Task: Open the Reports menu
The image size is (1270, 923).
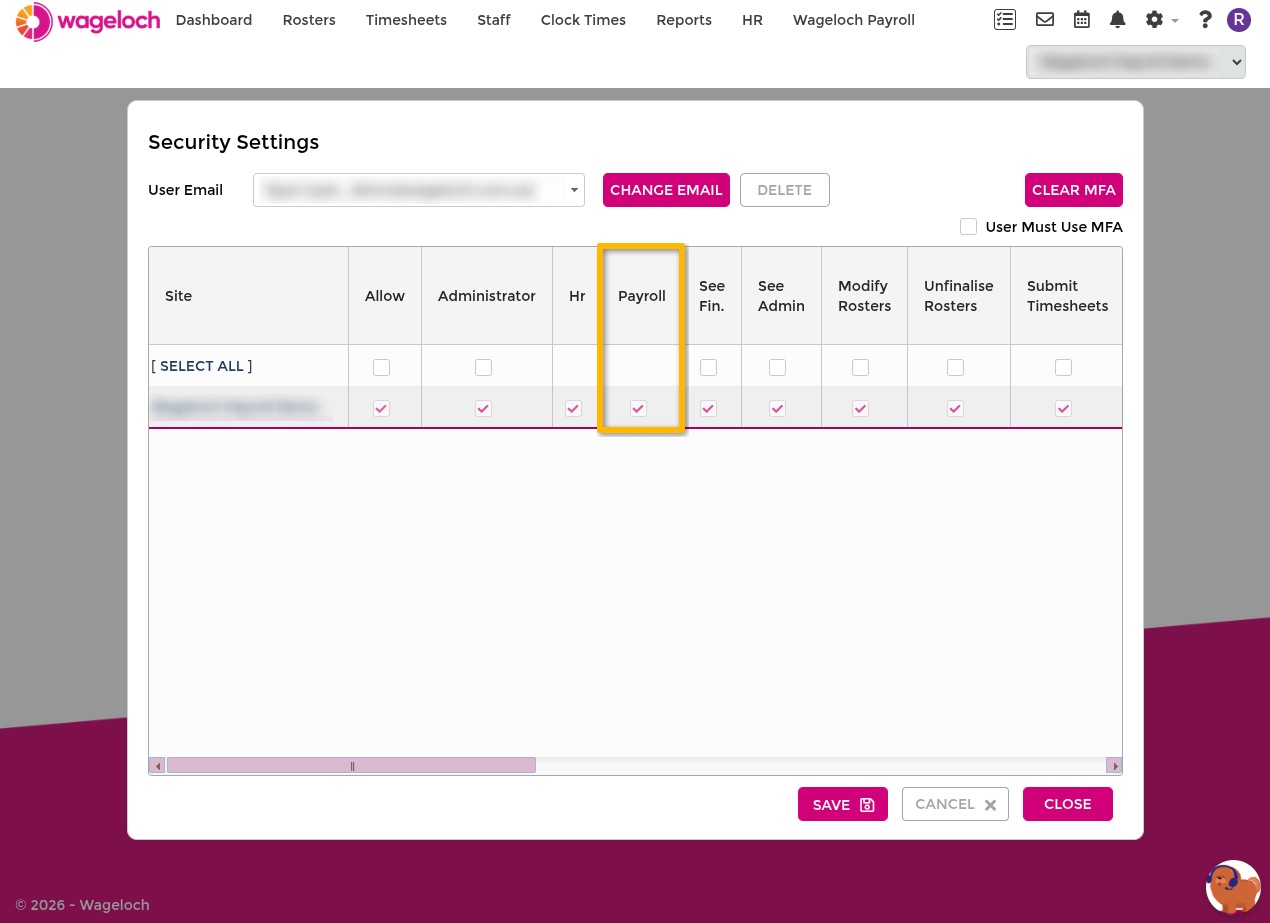Action: coord(684,20)
